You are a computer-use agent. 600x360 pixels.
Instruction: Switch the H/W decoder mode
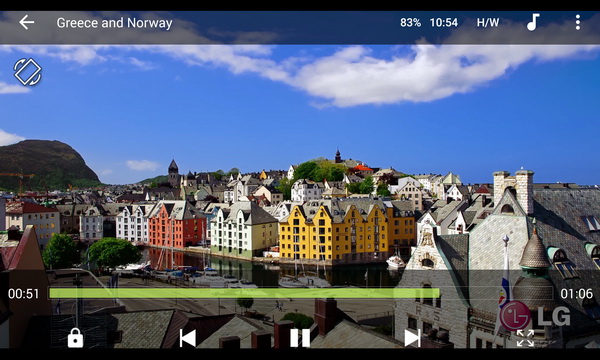(x=488, y=23)
